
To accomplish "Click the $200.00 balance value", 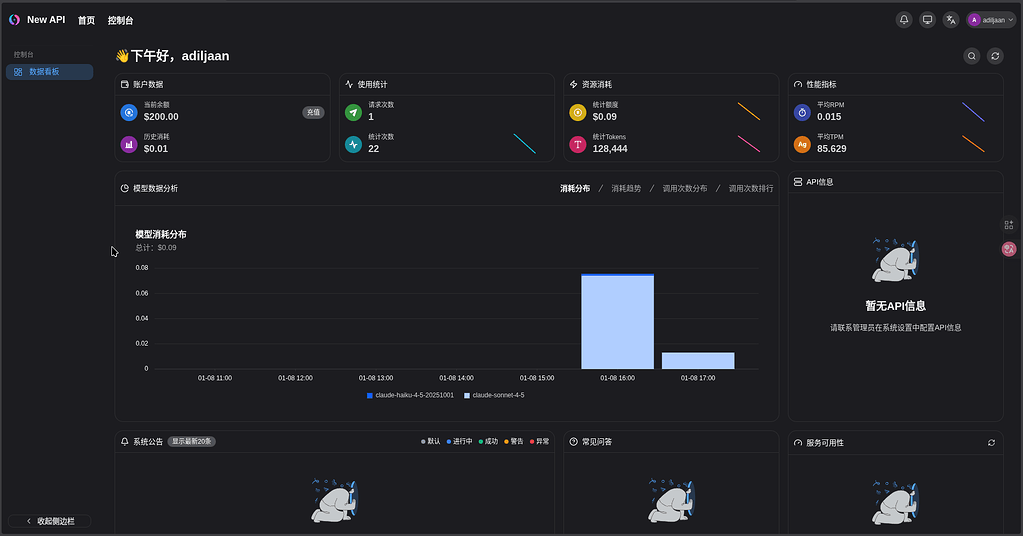I will point(161,117).
